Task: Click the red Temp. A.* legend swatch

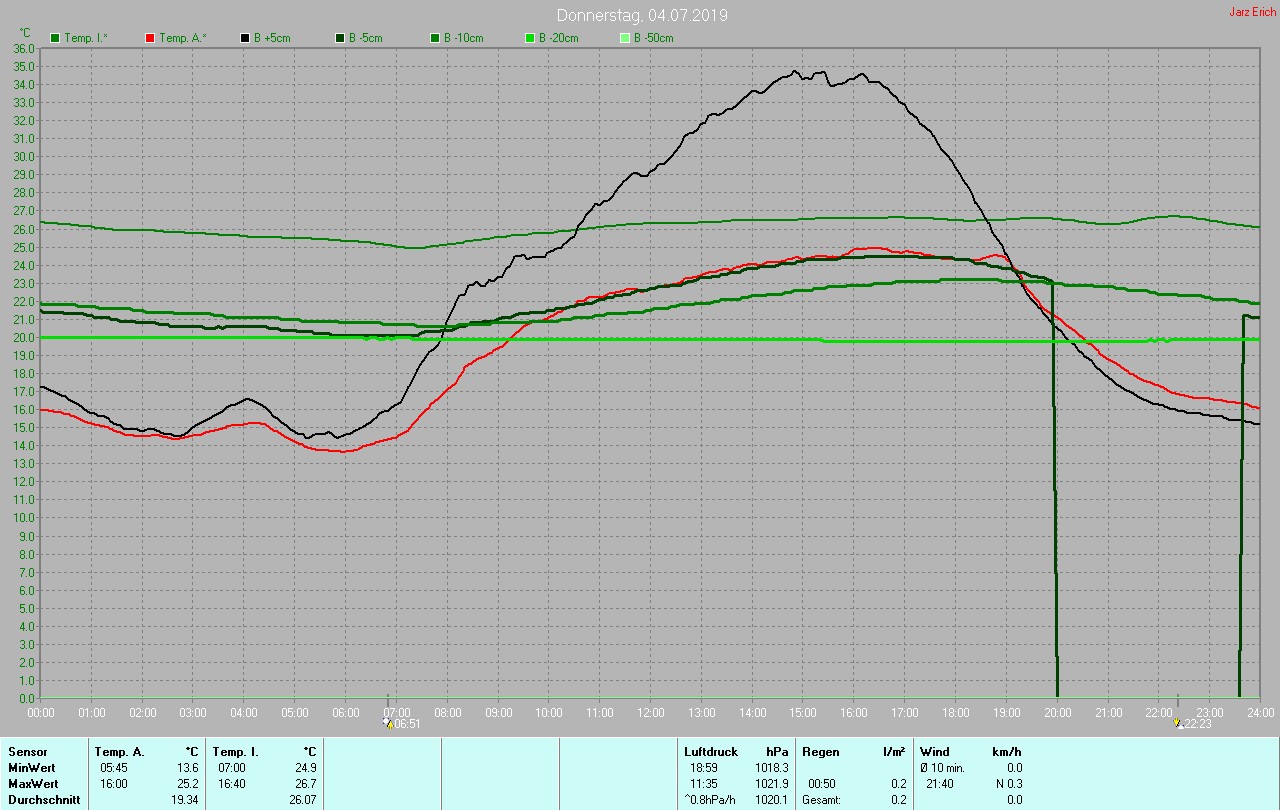Action: pyautogui.click(x=150, y=38)
